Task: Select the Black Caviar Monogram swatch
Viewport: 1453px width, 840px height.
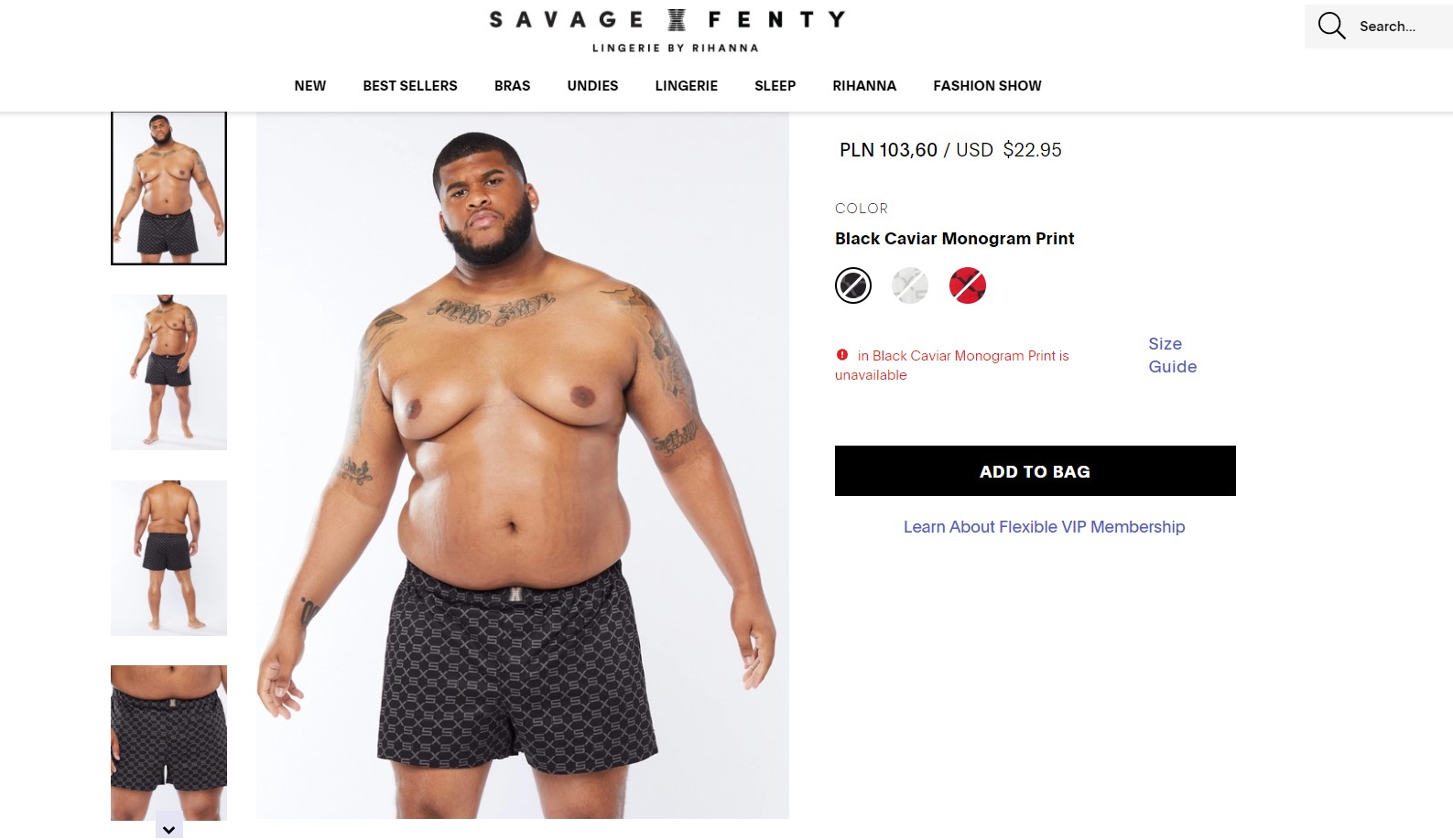Action: 853,285
